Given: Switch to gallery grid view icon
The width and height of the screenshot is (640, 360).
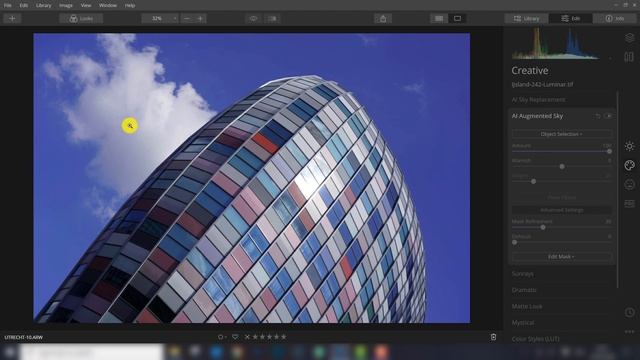Looking at the screenshot, I should click(x=439, y=18).
